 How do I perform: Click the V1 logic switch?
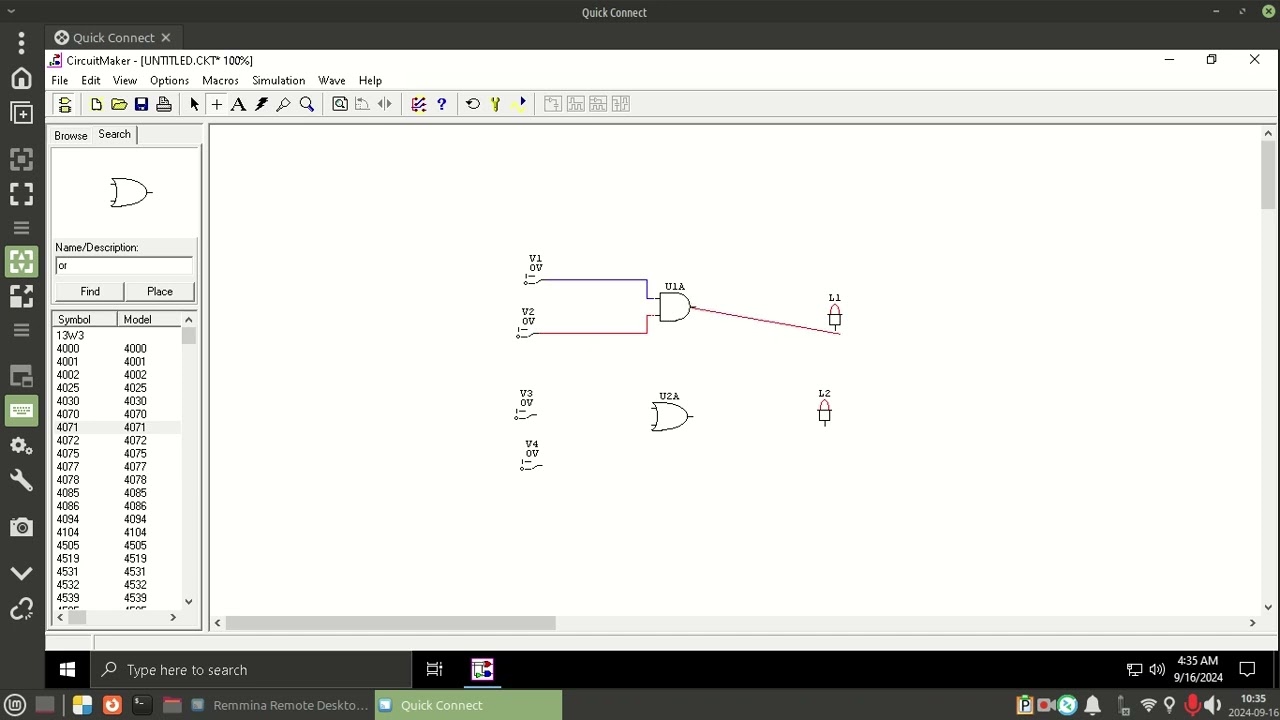click(x=533, y=280)
